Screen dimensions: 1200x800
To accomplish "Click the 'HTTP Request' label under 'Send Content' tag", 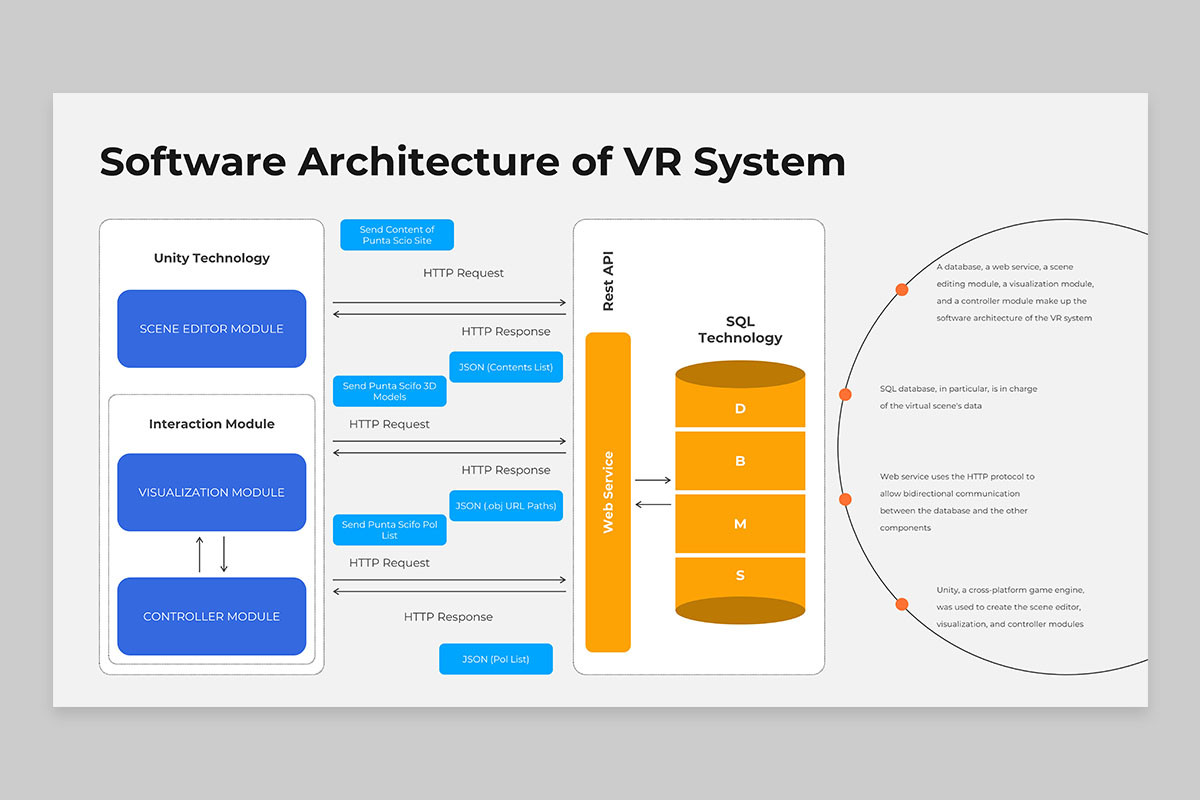I will tap(463, 273).
